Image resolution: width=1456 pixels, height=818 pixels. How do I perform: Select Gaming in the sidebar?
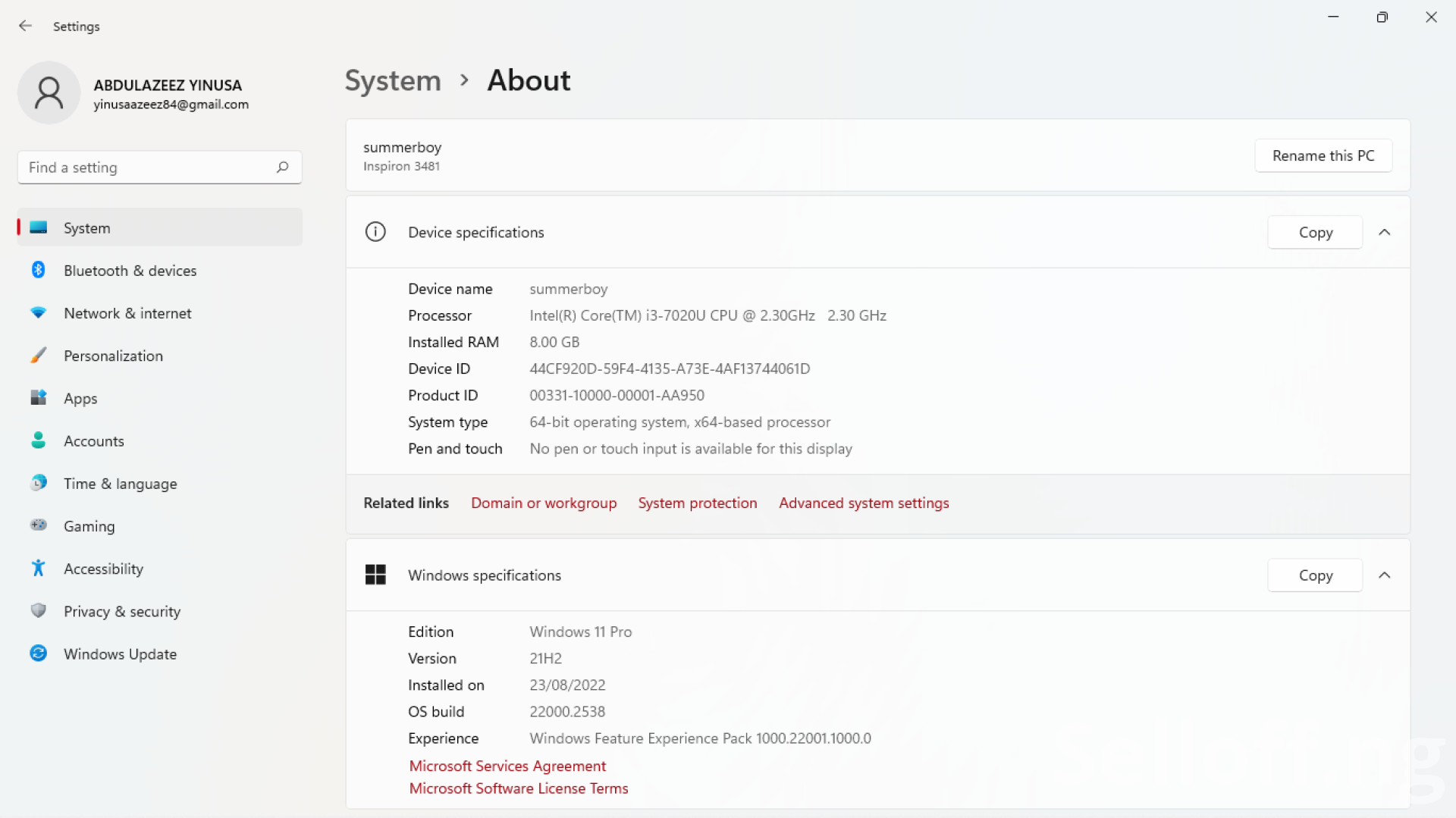point(159,526)
